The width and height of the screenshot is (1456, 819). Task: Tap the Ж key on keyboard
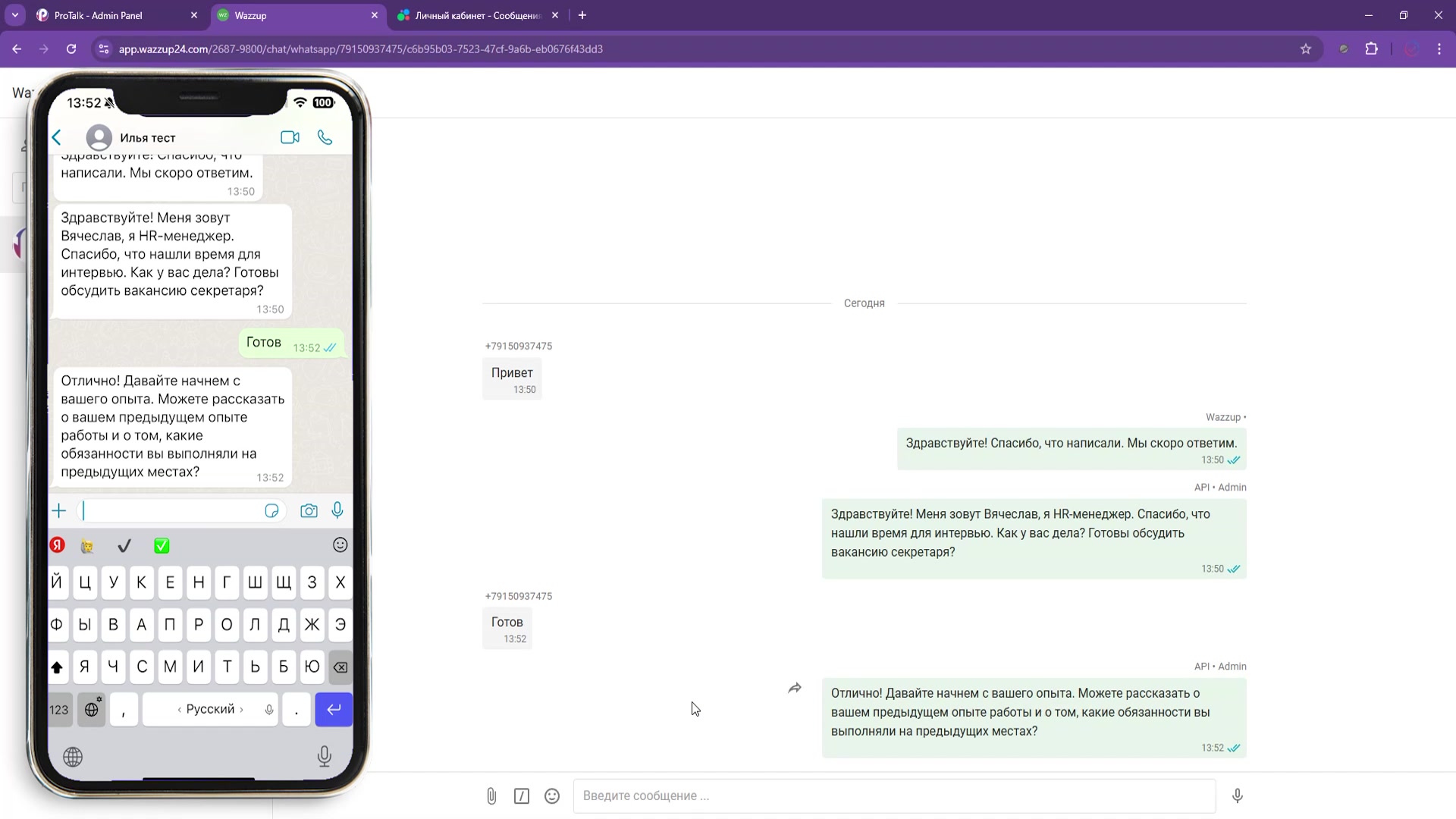point(312,625)
